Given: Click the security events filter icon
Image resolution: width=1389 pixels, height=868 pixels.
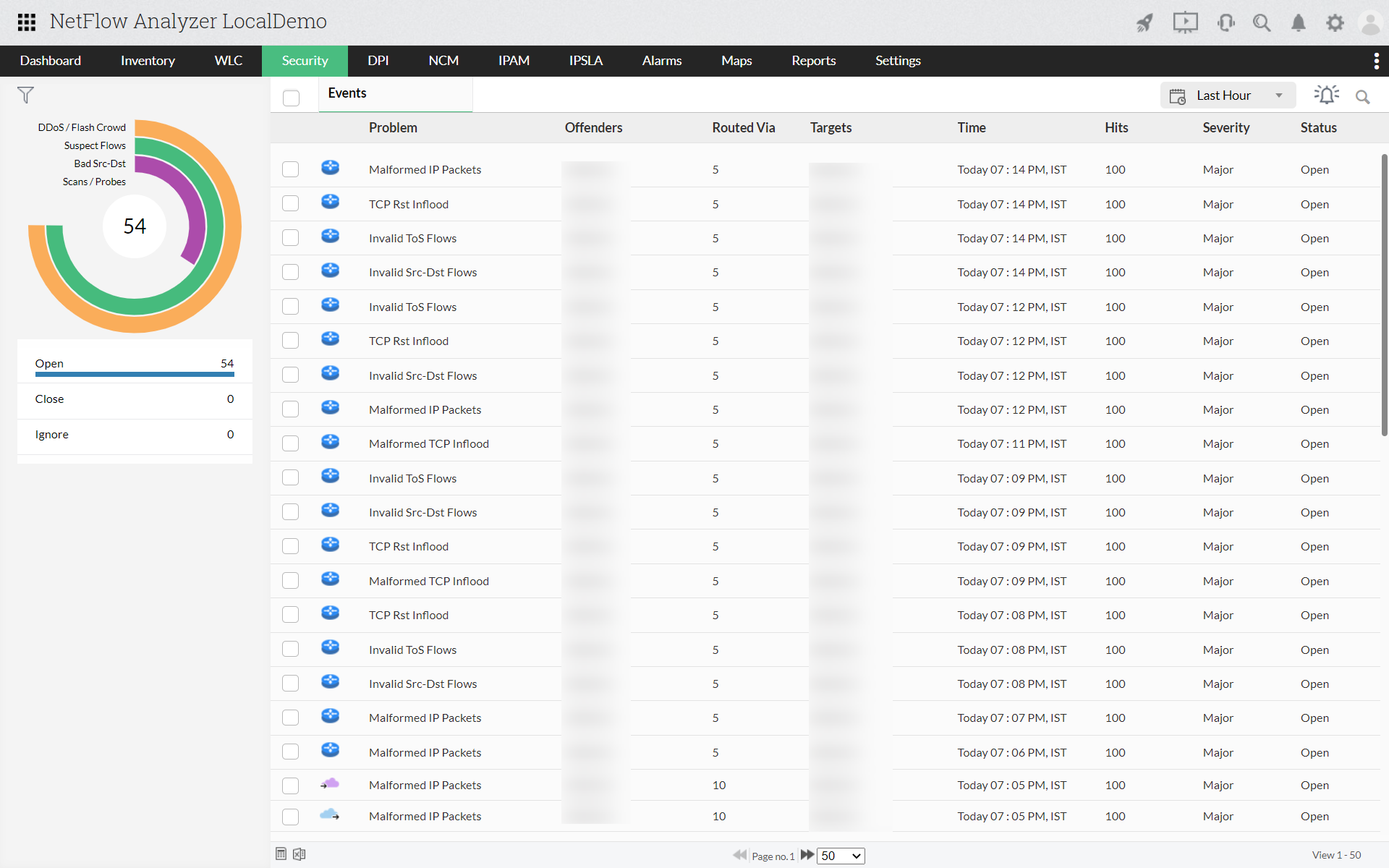Looking at the screenshot, I should pyautogui.click(x=25, y=94).
